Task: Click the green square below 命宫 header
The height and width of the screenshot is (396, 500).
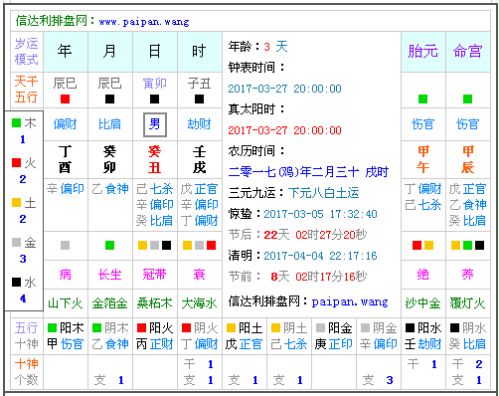Action: point(468,99)
